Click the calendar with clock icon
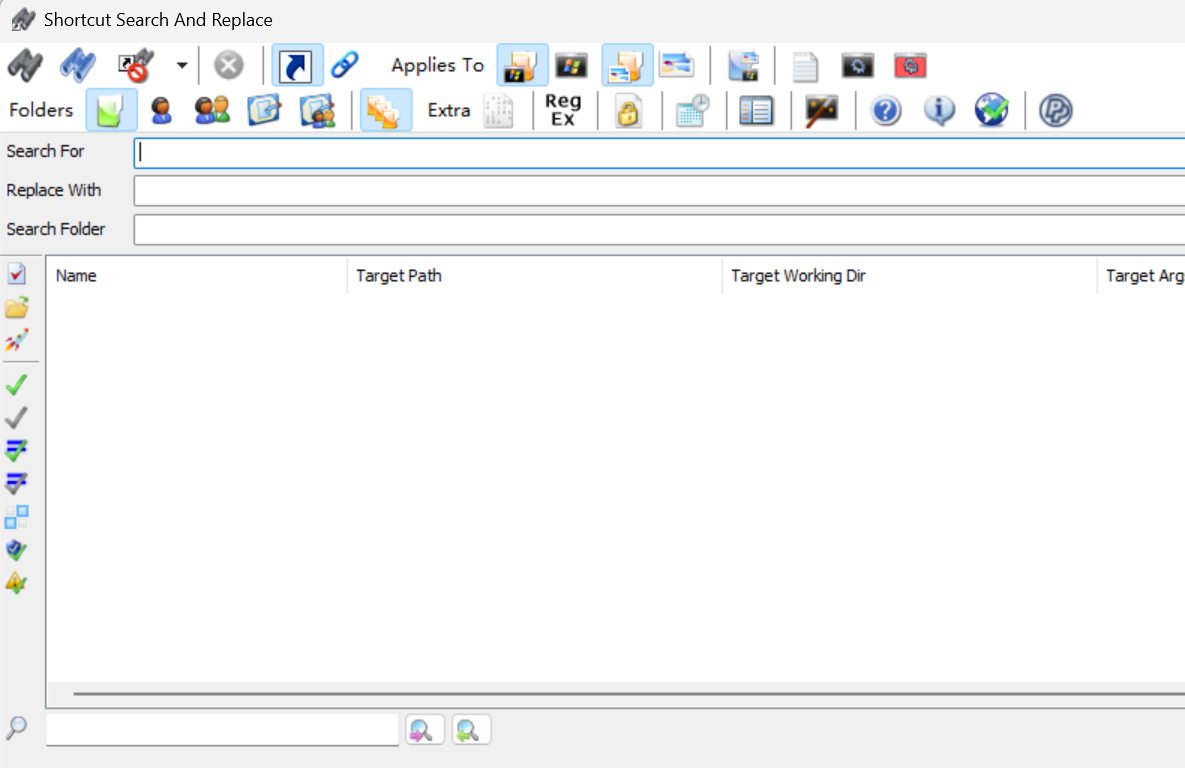Image resolution: width=1185 pixels, height=768 pixels. tap(693, 111)
